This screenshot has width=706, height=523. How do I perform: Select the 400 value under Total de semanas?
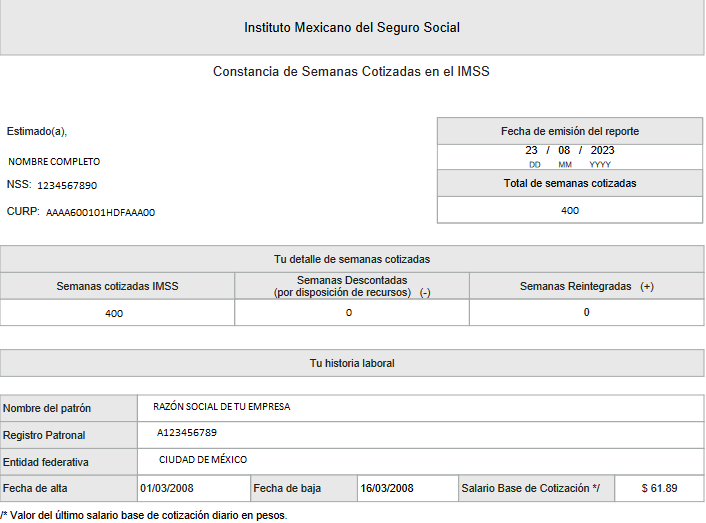570,210
